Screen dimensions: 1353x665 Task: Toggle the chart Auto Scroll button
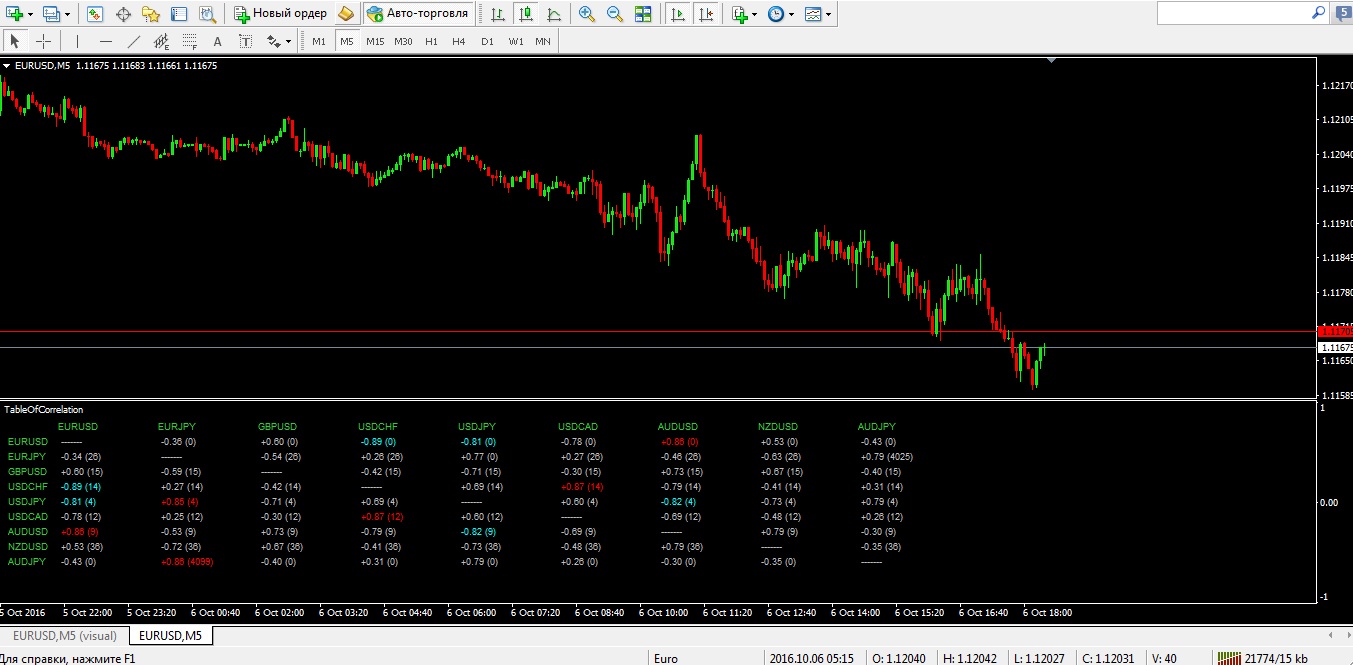679,14
